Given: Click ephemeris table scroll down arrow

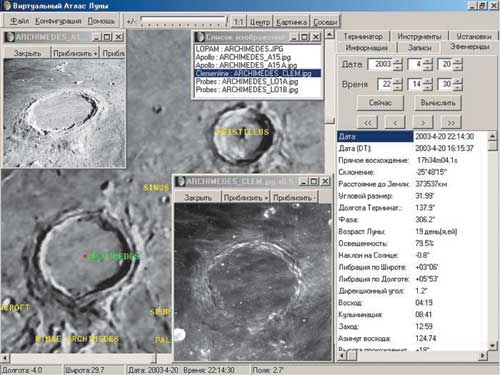Looking at the screenshot, I should [493, 346].
